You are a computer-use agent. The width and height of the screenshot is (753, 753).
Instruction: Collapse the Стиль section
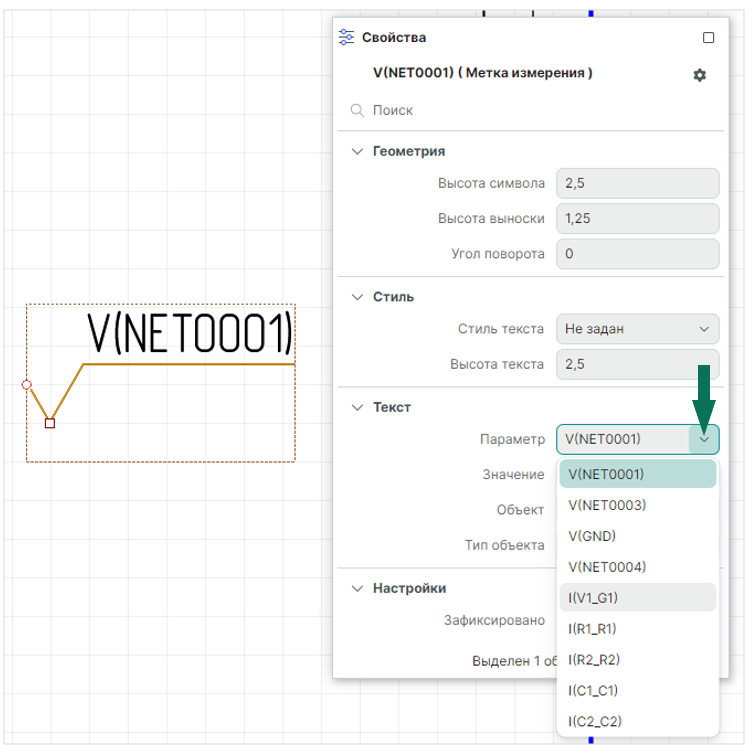coord(357,297)
